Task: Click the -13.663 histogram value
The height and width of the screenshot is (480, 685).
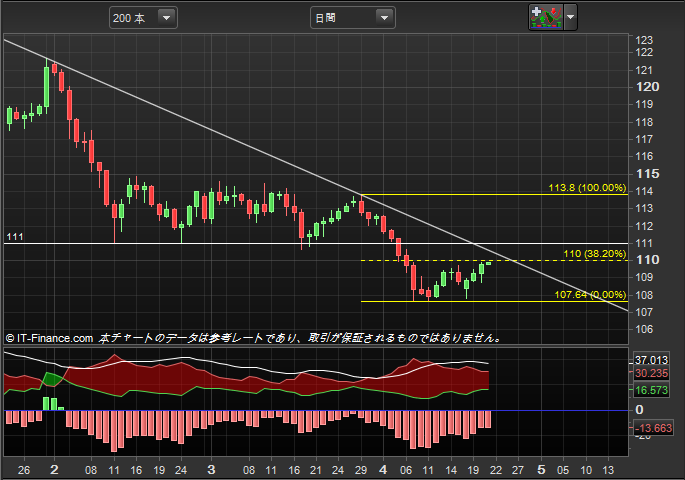Action: click(x=653, y=428)
